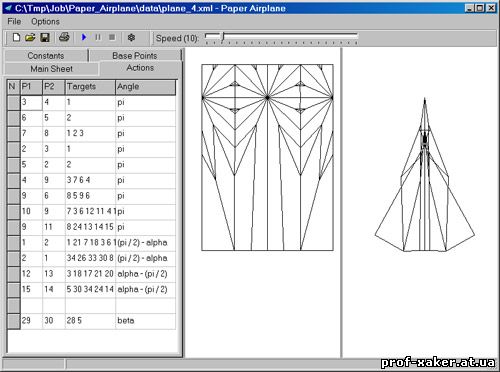Image resolution: width=500 pixels, height=372 pixels.
Task: Select the row header of first action row
Action: [14, 103]
